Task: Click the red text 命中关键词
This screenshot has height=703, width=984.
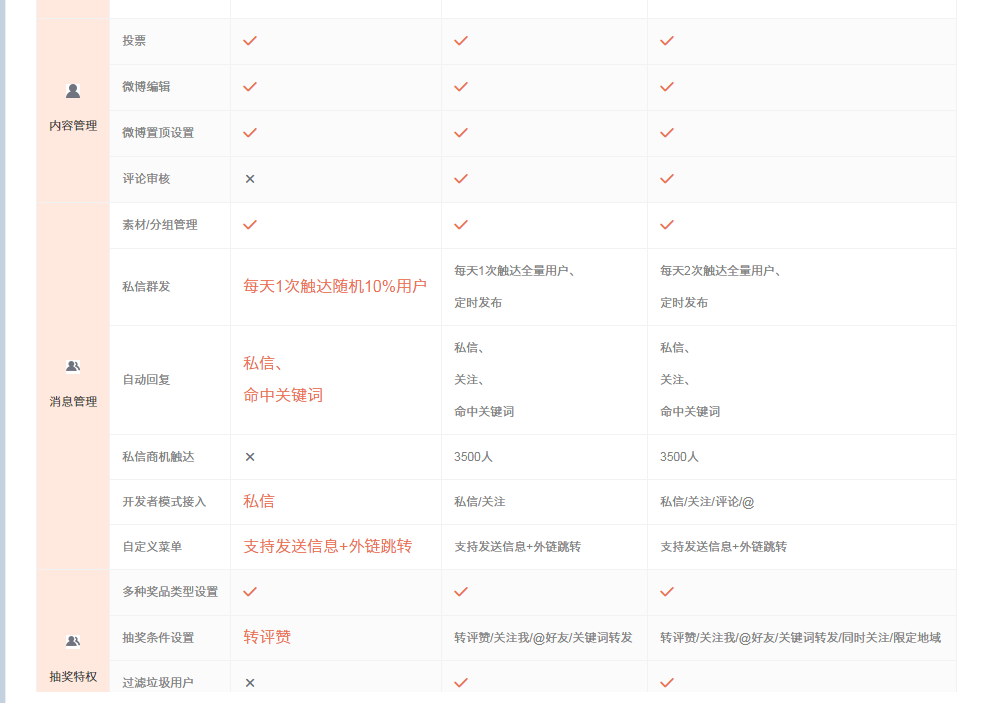Action: tap(283, 395)
